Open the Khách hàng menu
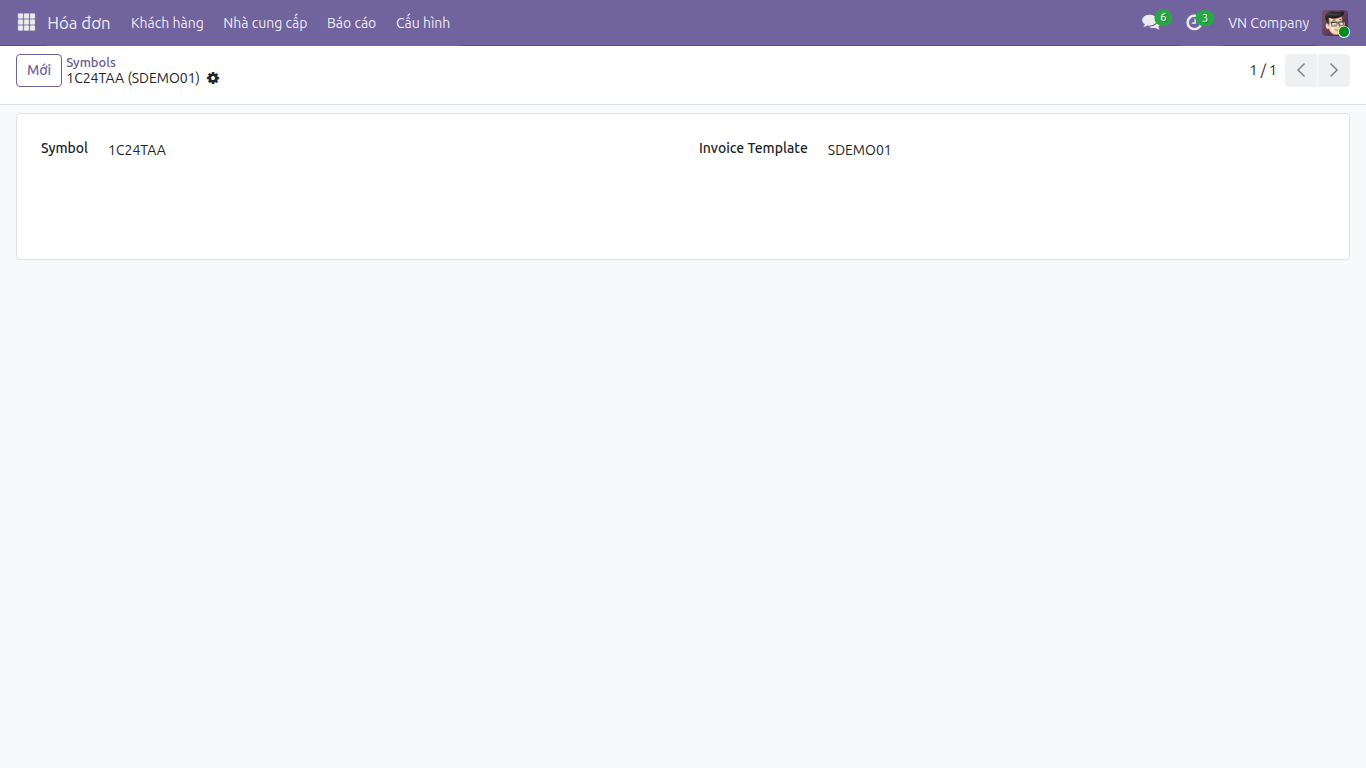The height and width of the screenshot is (768, 1366). 167,22
